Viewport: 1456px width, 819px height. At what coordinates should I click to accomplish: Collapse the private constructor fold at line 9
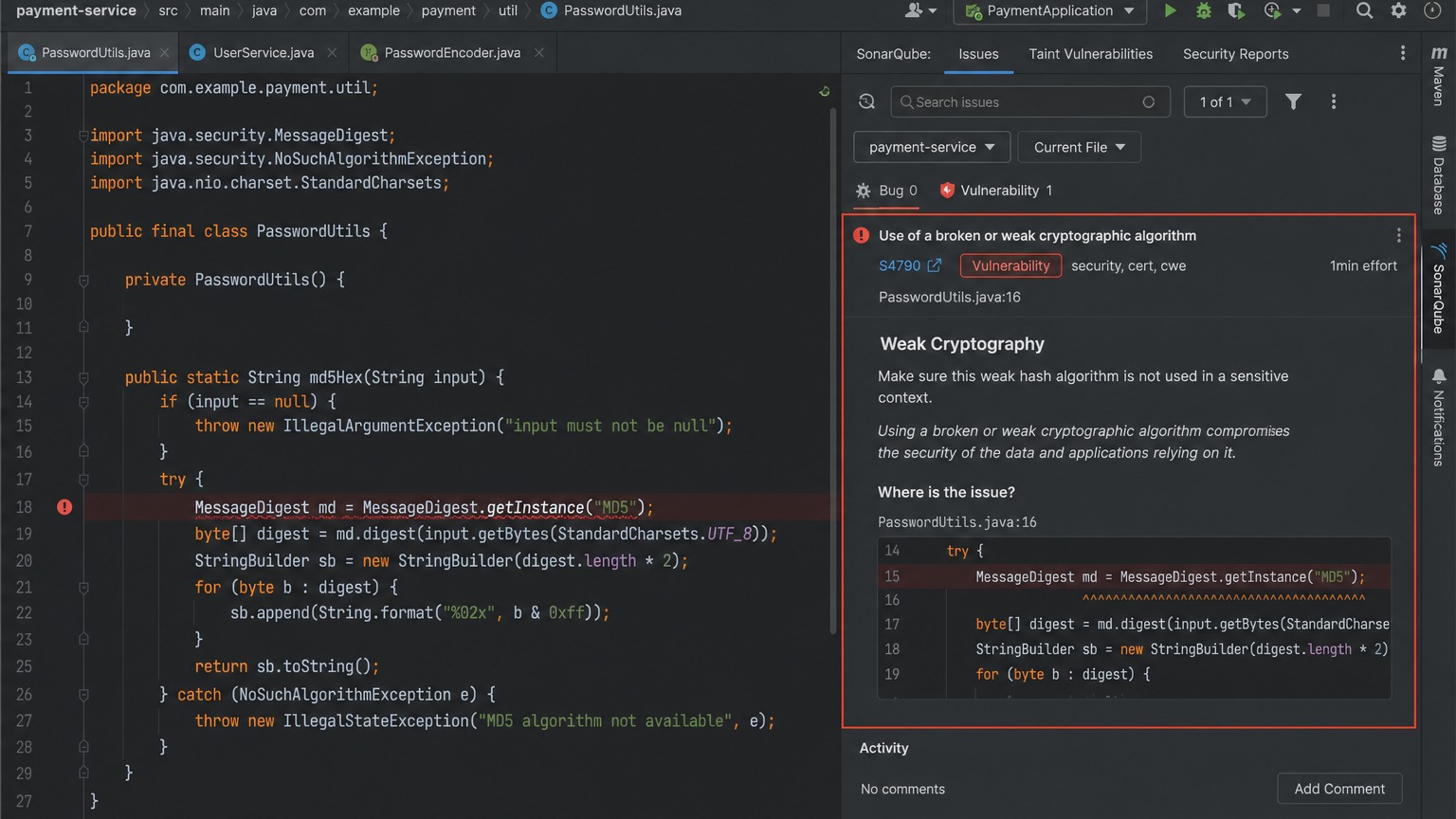(x=83, y=281)
